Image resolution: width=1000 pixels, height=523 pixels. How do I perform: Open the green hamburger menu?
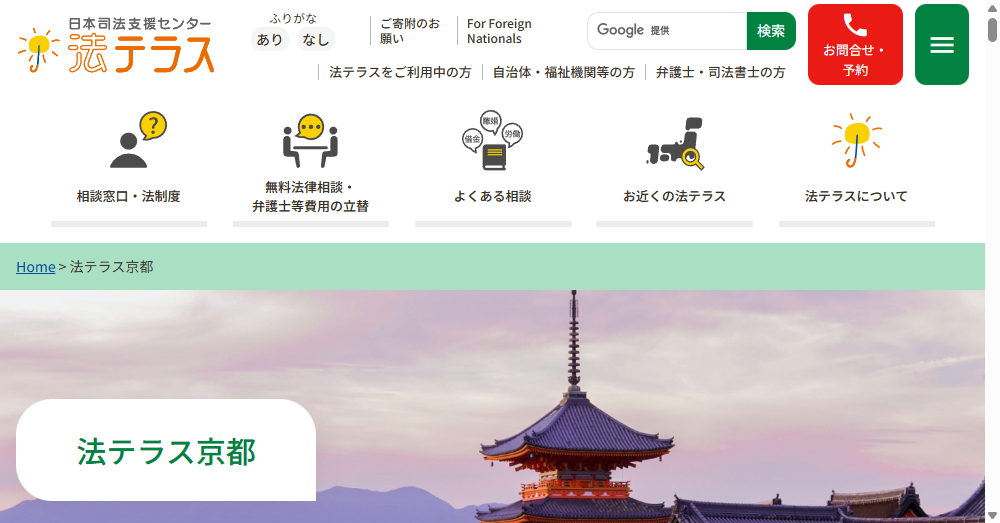pos(941,45)
